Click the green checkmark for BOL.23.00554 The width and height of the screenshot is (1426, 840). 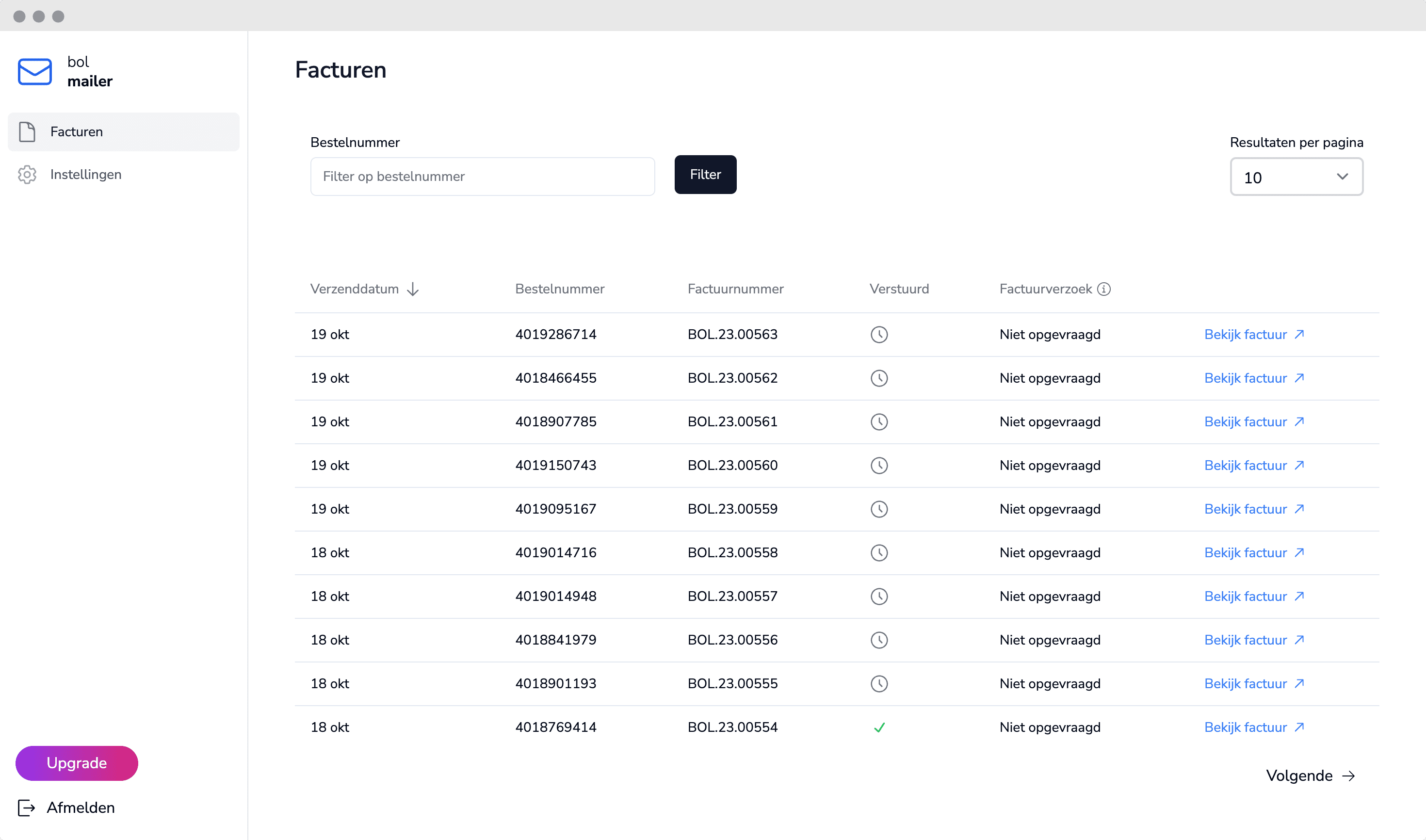tap(878, 727)
